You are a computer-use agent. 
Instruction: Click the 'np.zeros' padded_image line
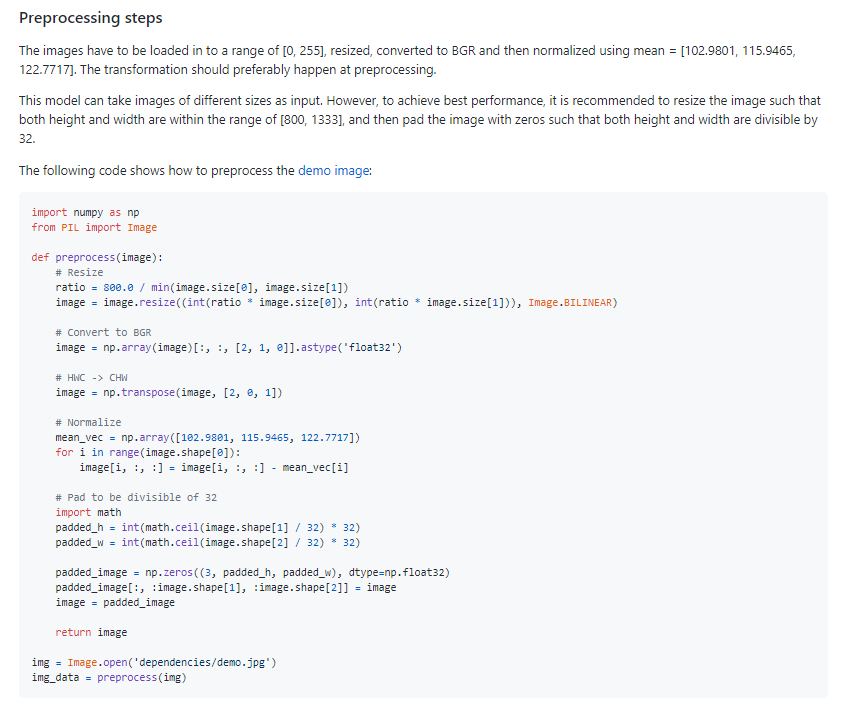coord(252,572)
